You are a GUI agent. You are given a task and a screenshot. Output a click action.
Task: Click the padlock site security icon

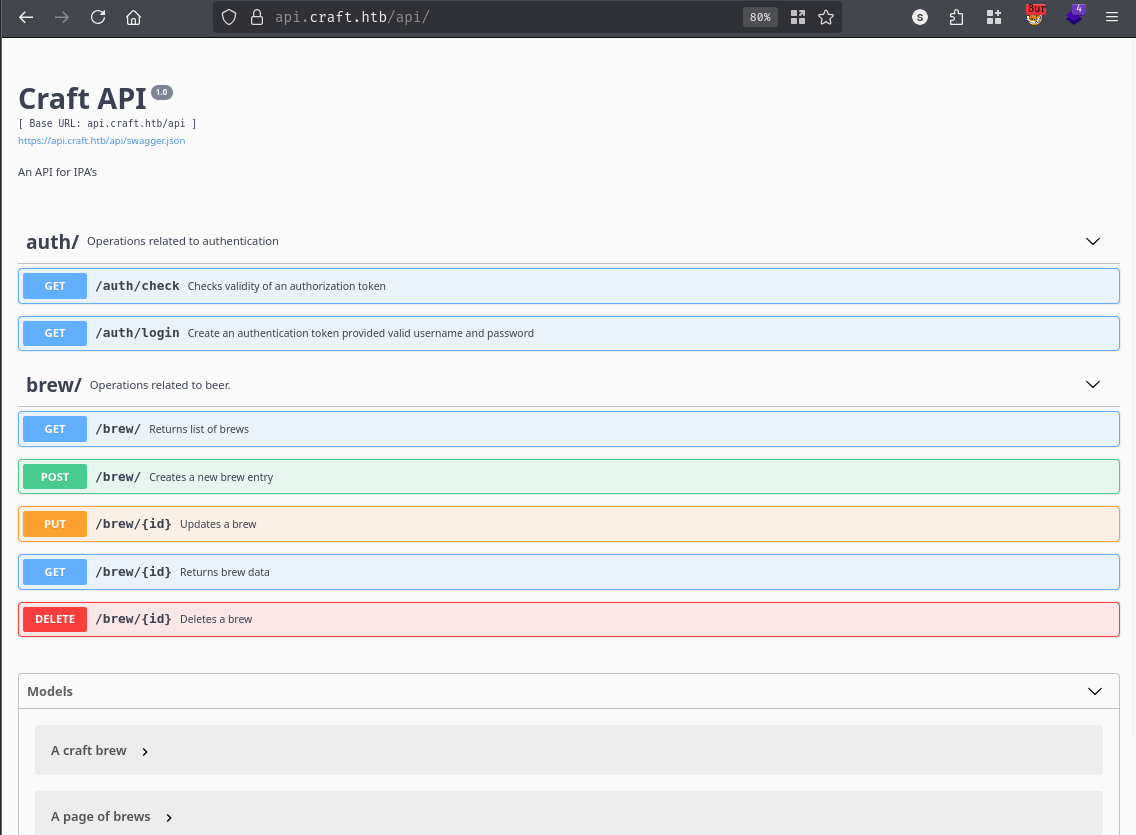pos(256,17)
